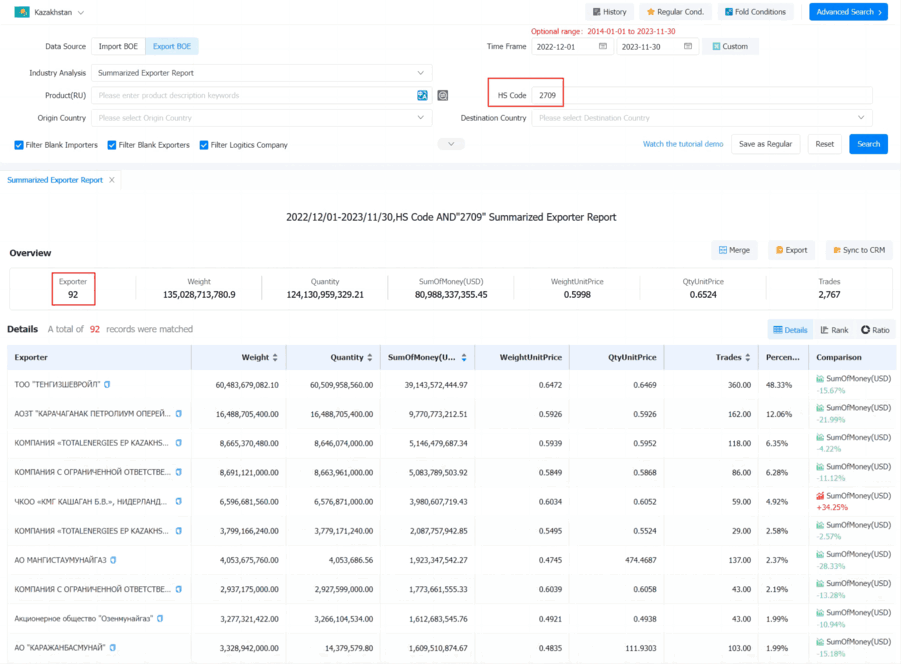Copy the ТОО ТЕНГИЗШЕВРОЙЛ exporter name icon
Viewport: 901px width, 664px height.
(x=107, y=384)
